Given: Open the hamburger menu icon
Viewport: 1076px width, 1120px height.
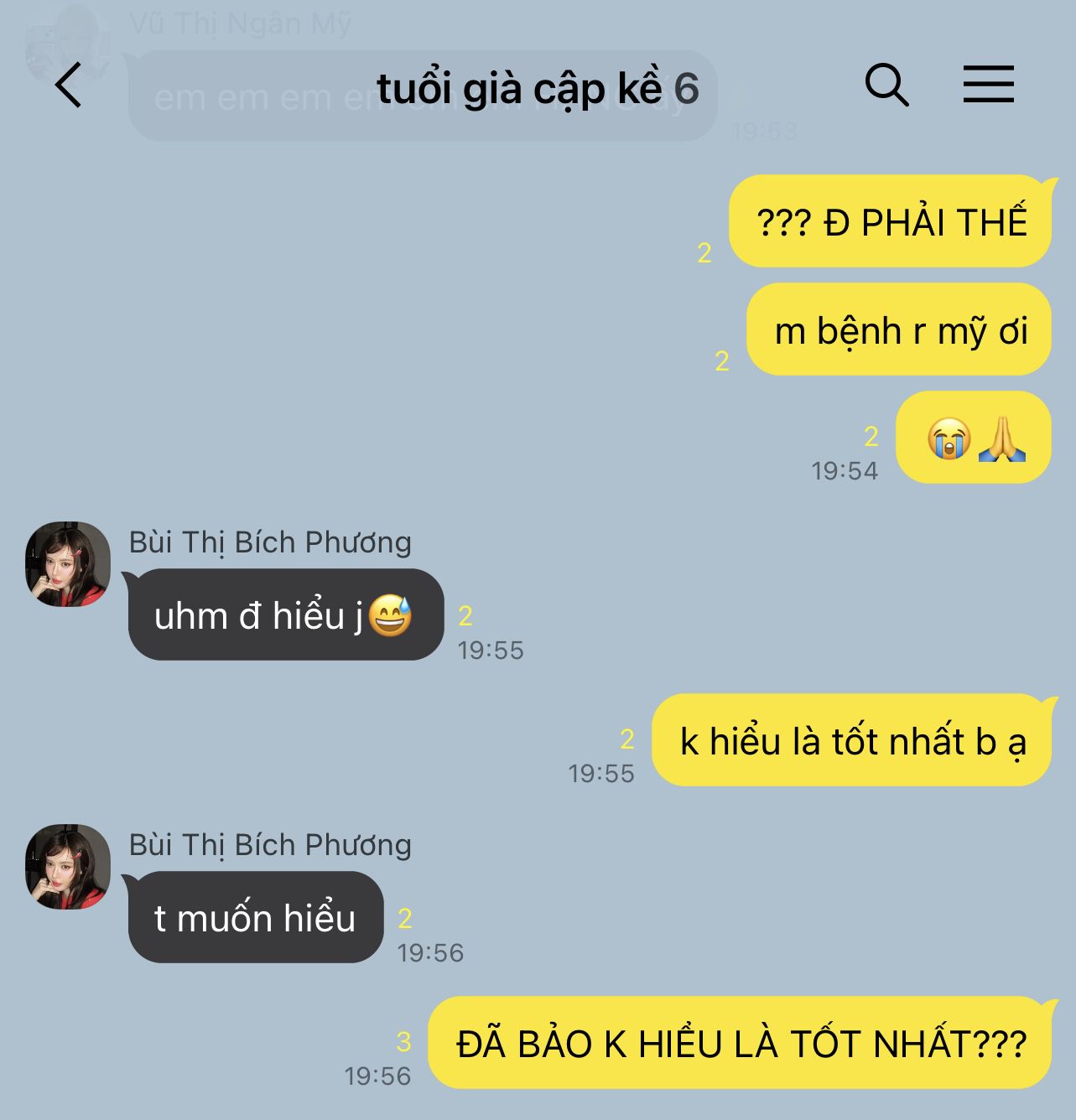Looking at the screenshot, I should [x=988, y=85].
